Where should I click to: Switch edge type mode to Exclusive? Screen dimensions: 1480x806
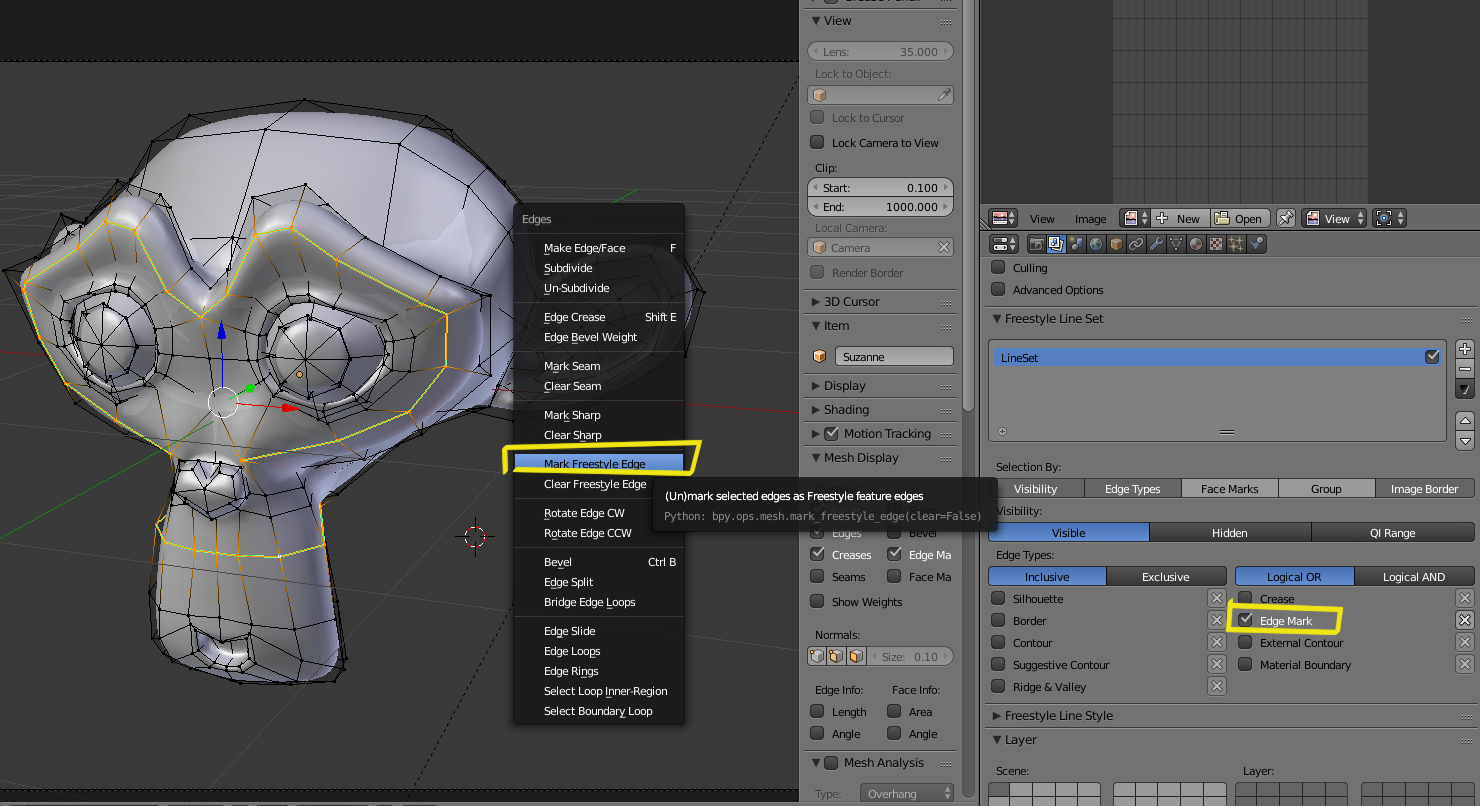click(x=1166, y=577)
